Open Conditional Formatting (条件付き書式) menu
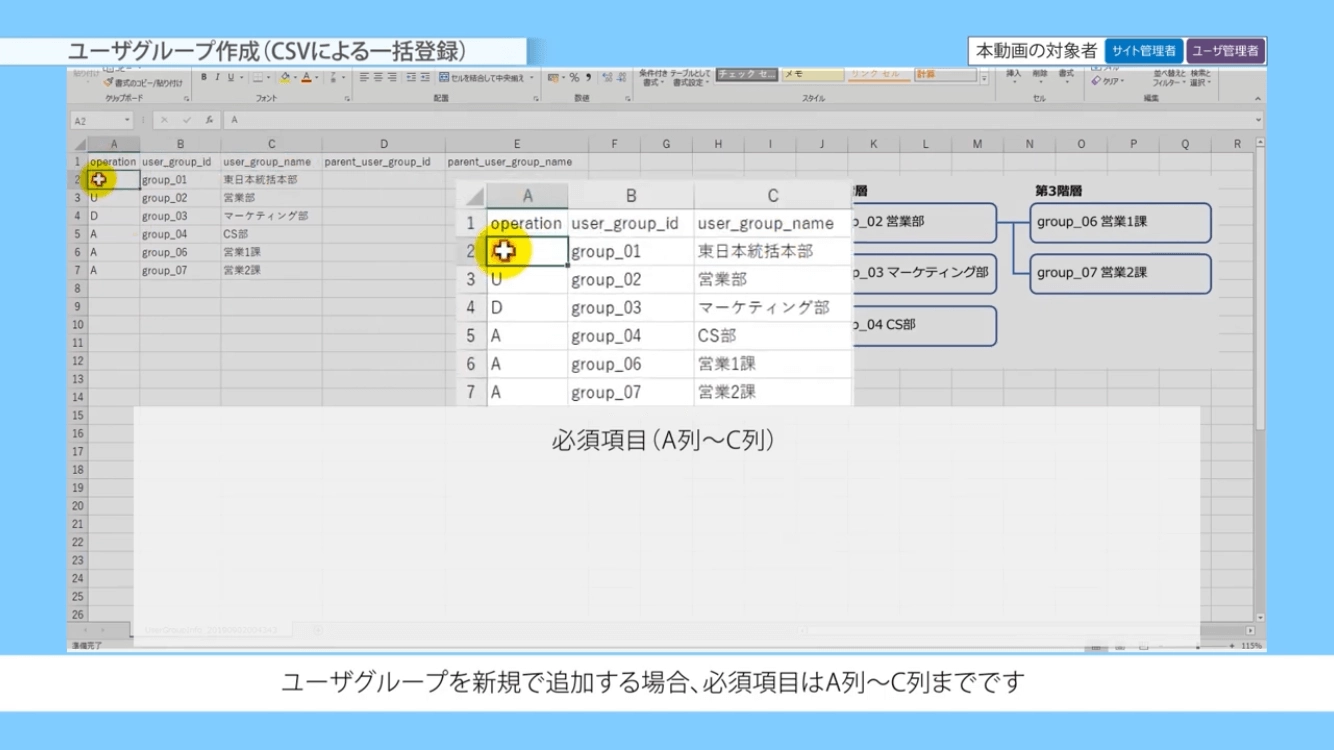This screenshot has height=750, width=1334. 655,77
